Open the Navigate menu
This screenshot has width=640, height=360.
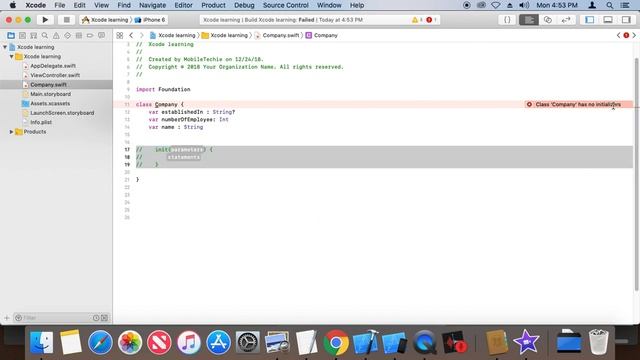click(153, 5)
